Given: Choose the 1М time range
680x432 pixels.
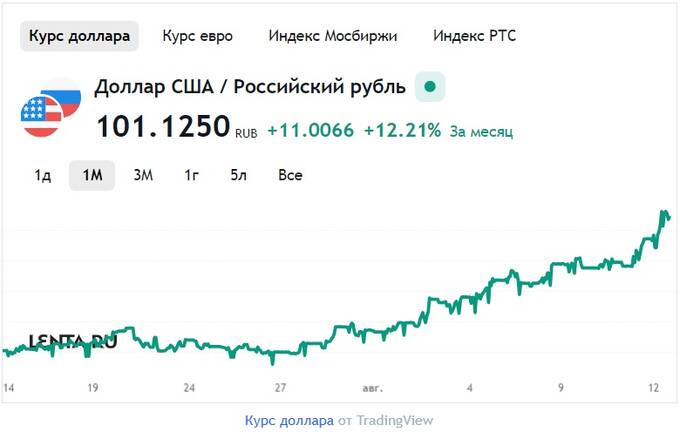Looking at the screenshot, I should [92, 175].
